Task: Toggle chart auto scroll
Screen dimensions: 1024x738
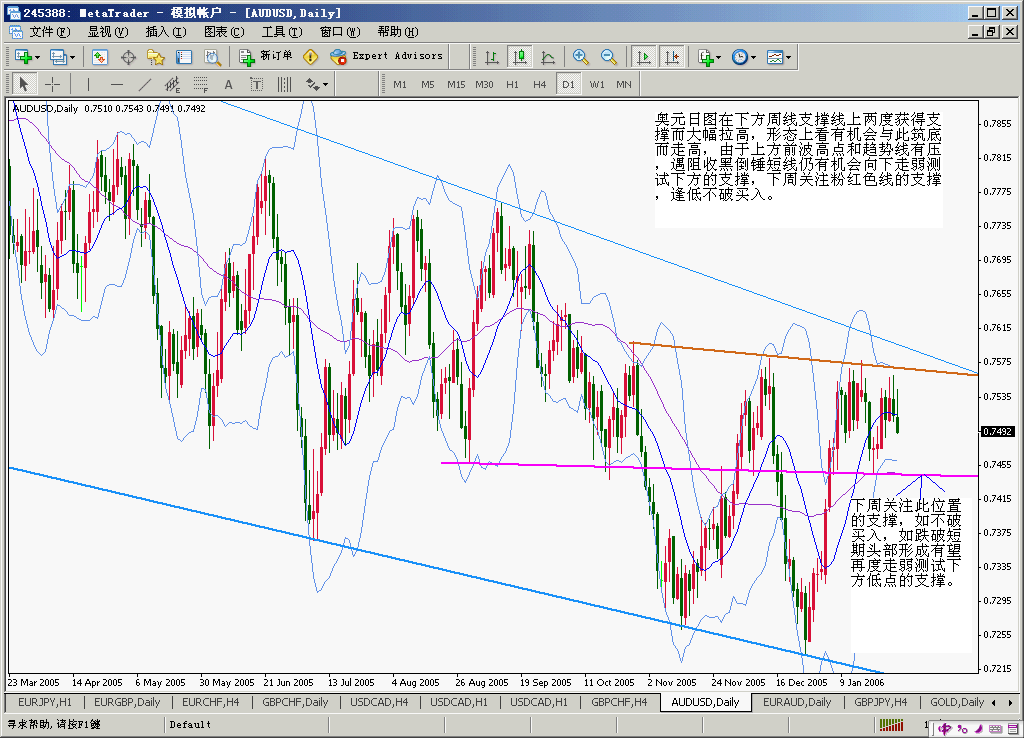Action: pos(643,57)
